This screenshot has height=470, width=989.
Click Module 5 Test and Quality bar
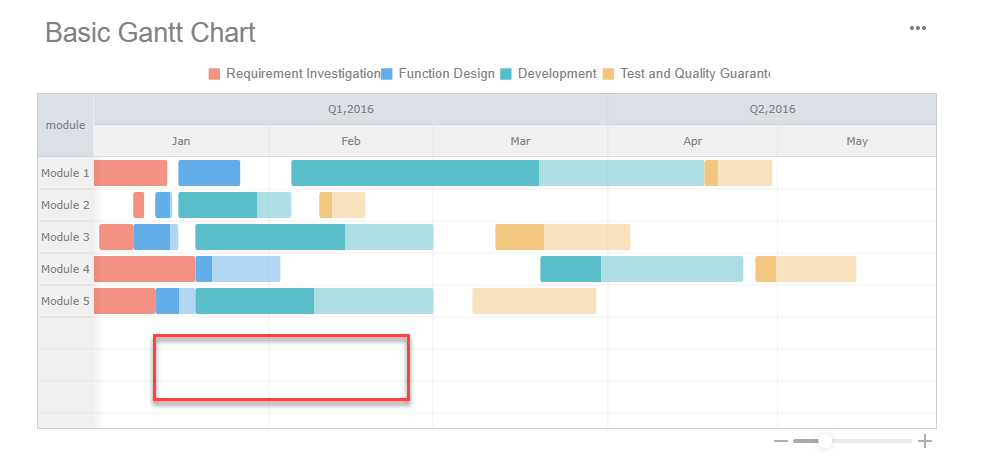[534, 301]
